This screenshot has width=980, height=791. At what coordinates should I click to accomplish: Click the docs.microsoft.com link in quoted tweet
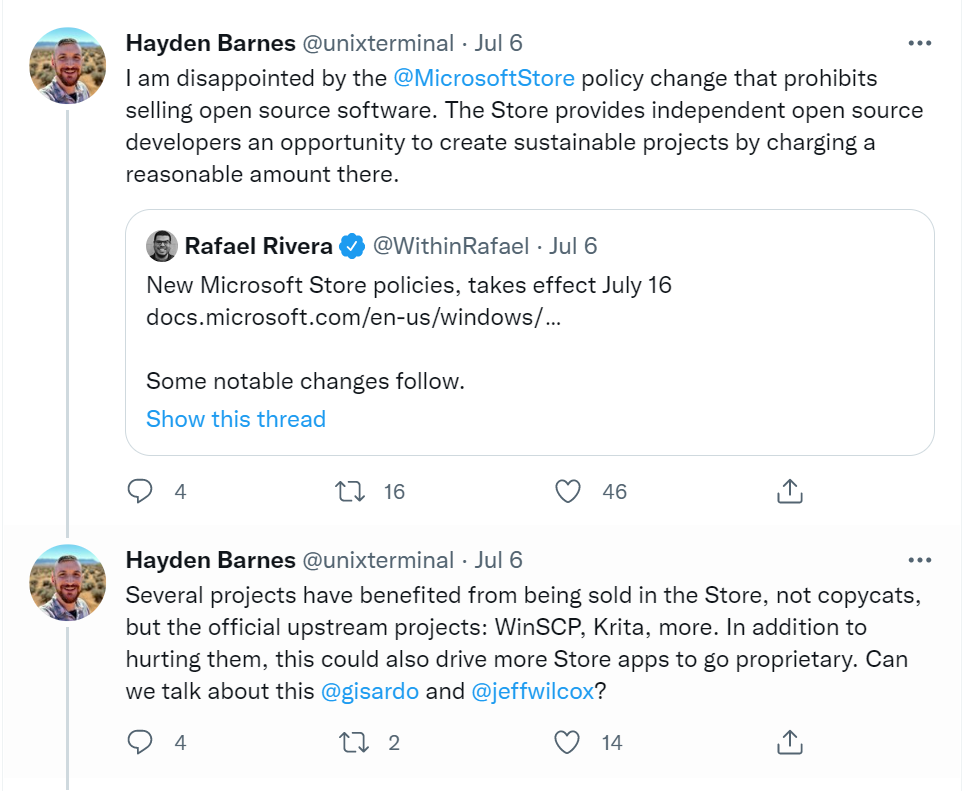(x=353, y=316)
